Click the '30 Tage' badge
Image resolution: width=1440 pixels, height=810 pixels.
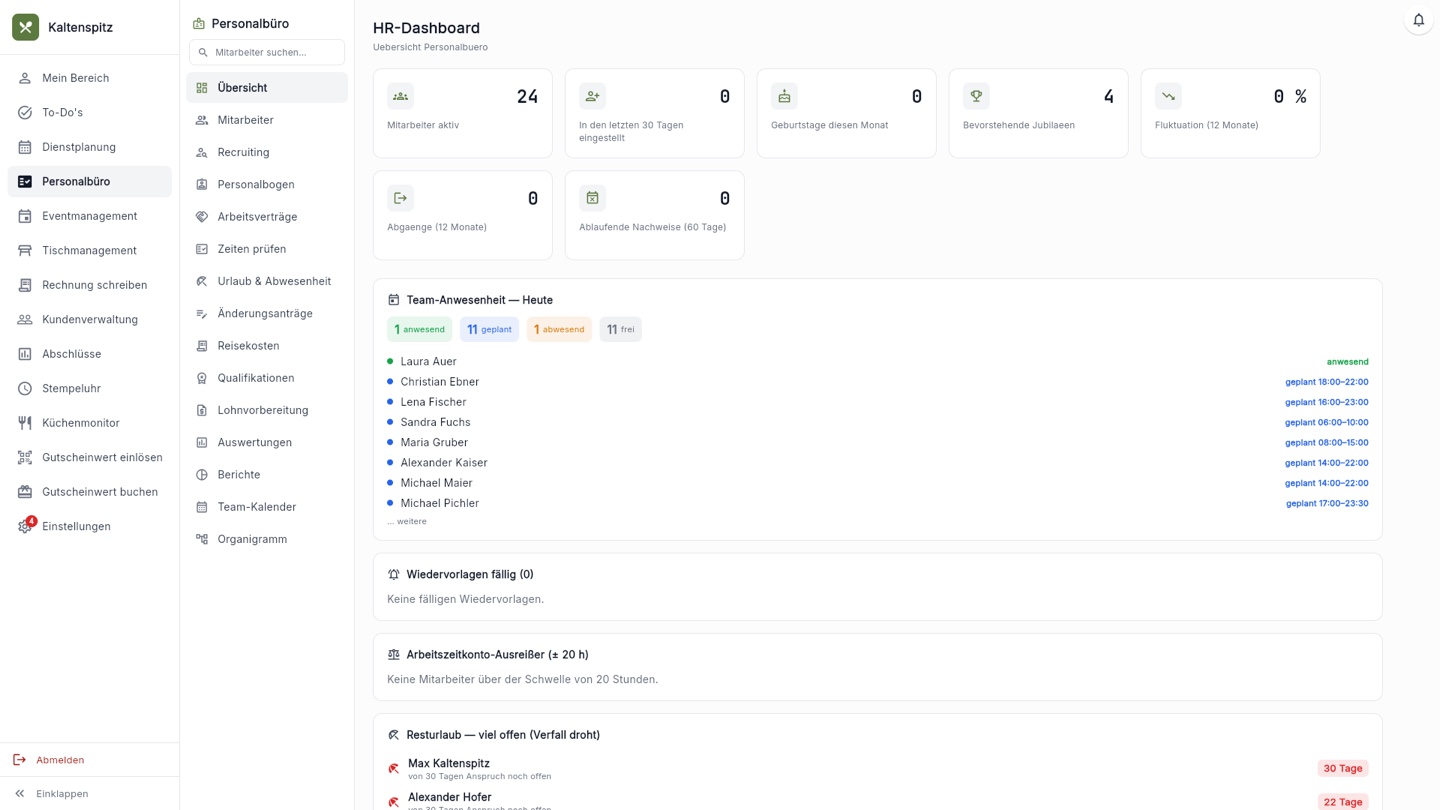[1343, 769]
